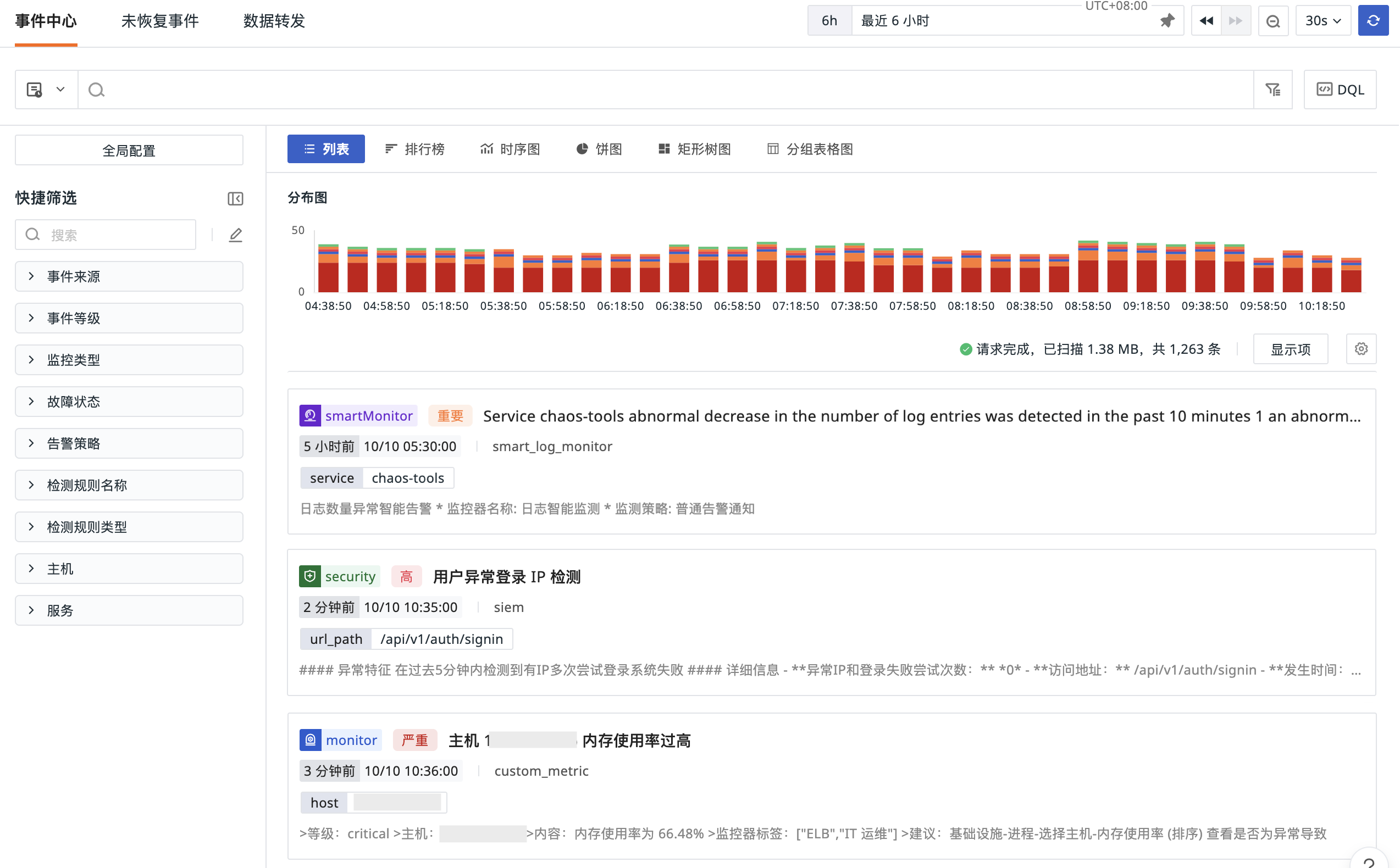This screenshot has height=868, width=1400.
Task: Open the search type dropdown arrow
Action: pos(60,90)
